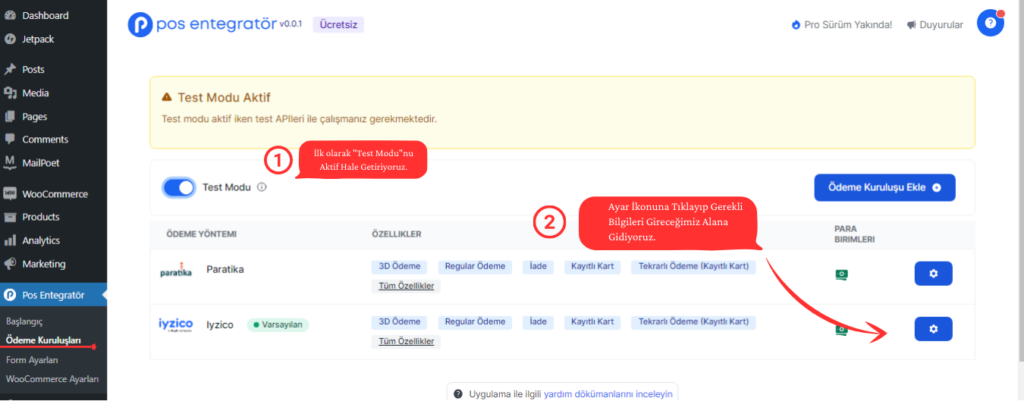Click the Tüm Özellikler tag for Paratika

[x=404, y=287]
